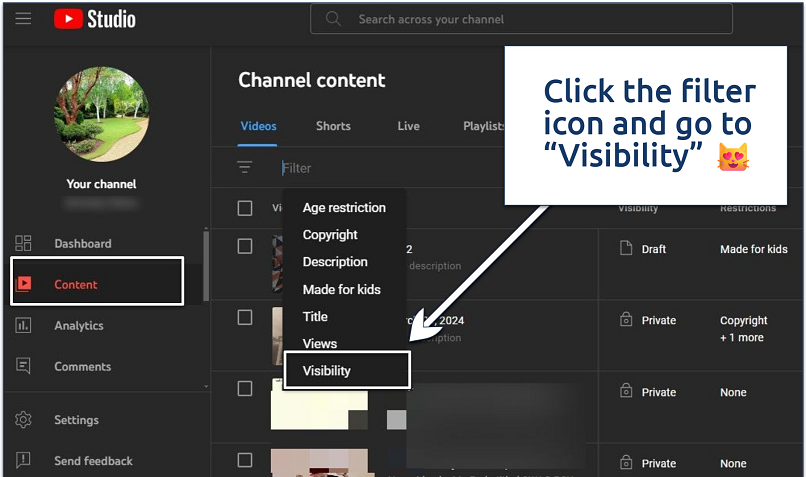Viewport: 806px width, 477px height.
Task: Pick Made for kids filter option
Action: pyautogui.click(x=341, y=290)
